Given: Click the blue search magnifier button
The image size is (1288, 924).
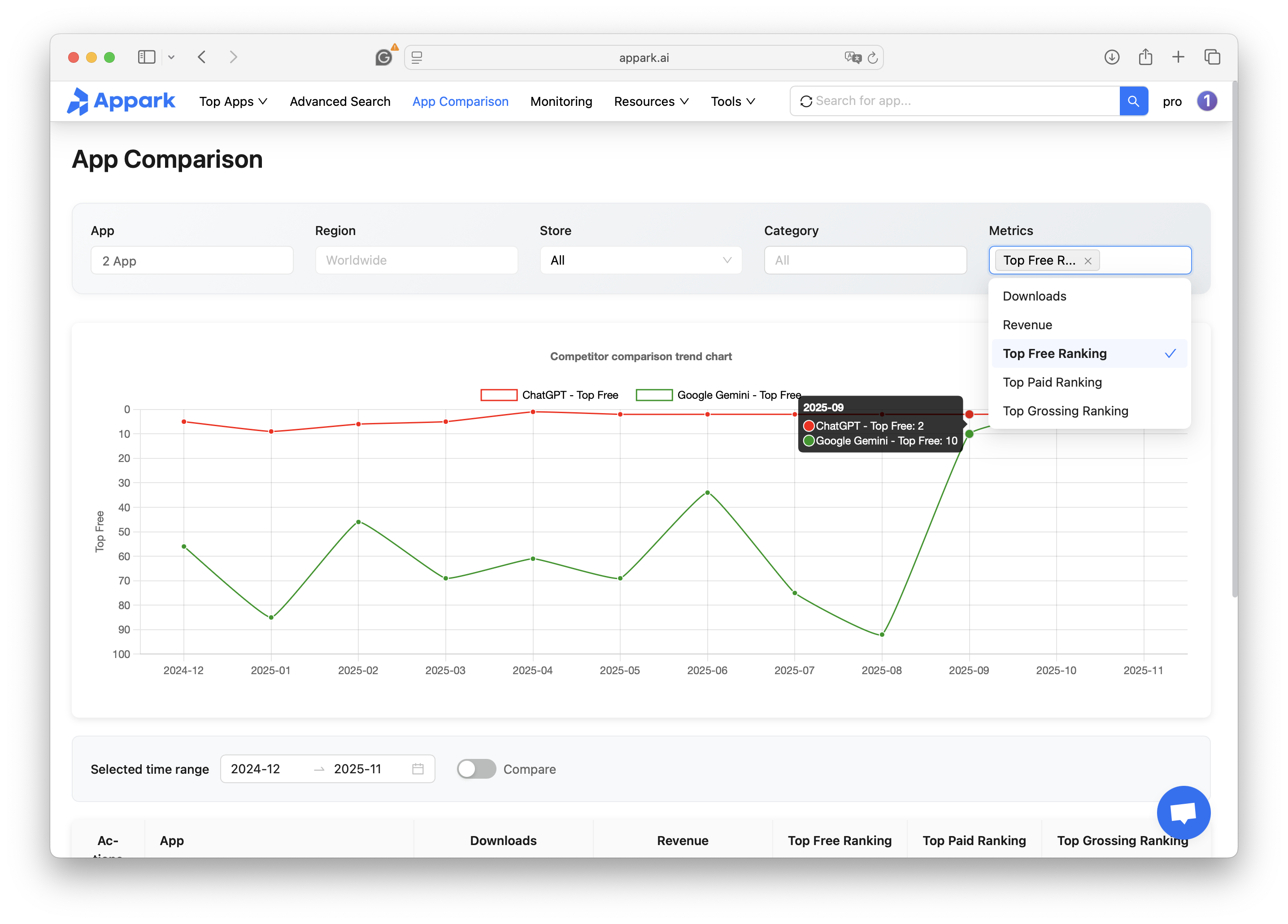Looking at the screenshot, I should pyautogui.click(x=1134, y=100).
